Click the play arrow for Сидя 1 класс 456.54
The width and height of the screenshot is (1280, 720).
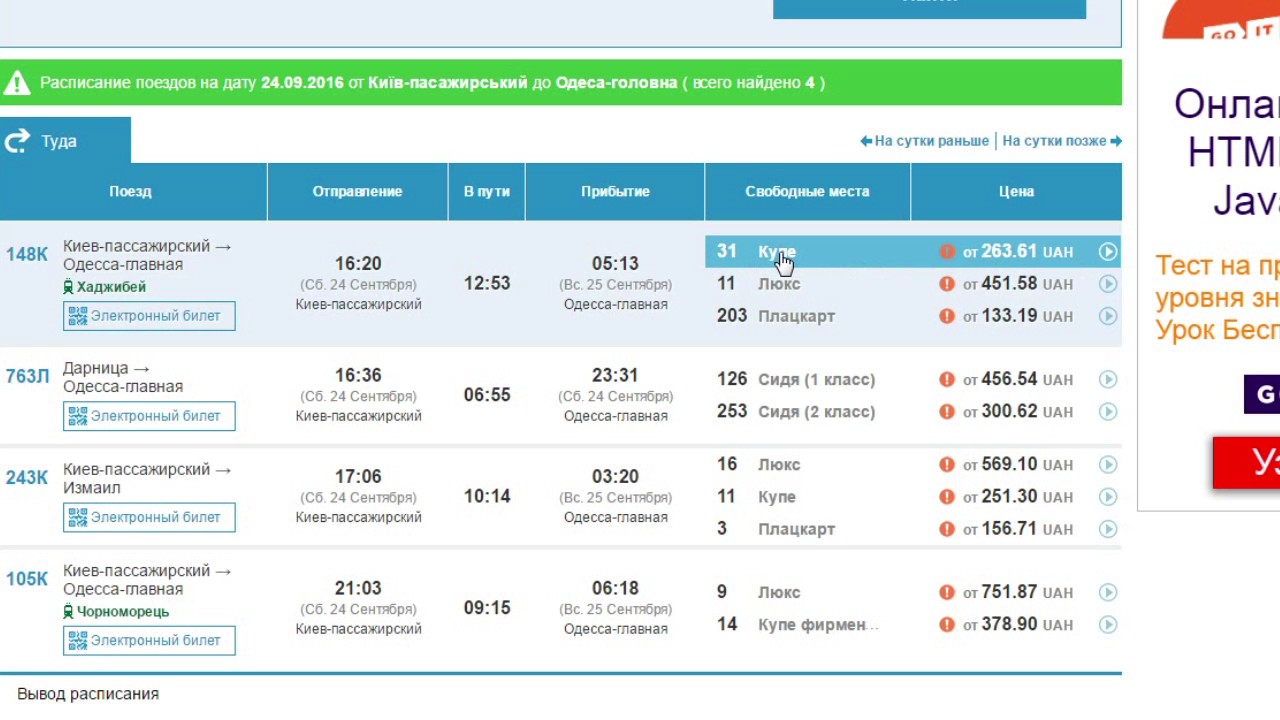coord(1108,379)
